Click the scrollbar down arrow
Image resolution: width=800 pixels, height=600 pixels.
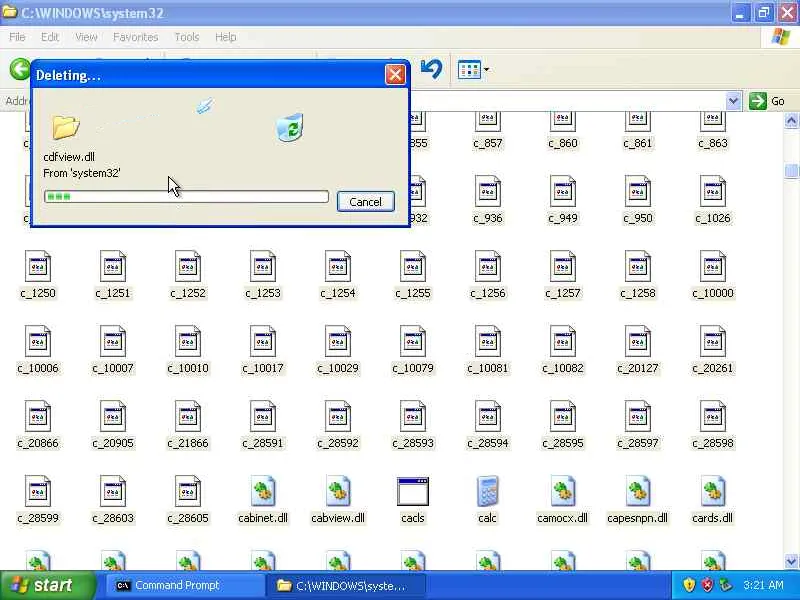click(791, 562)
